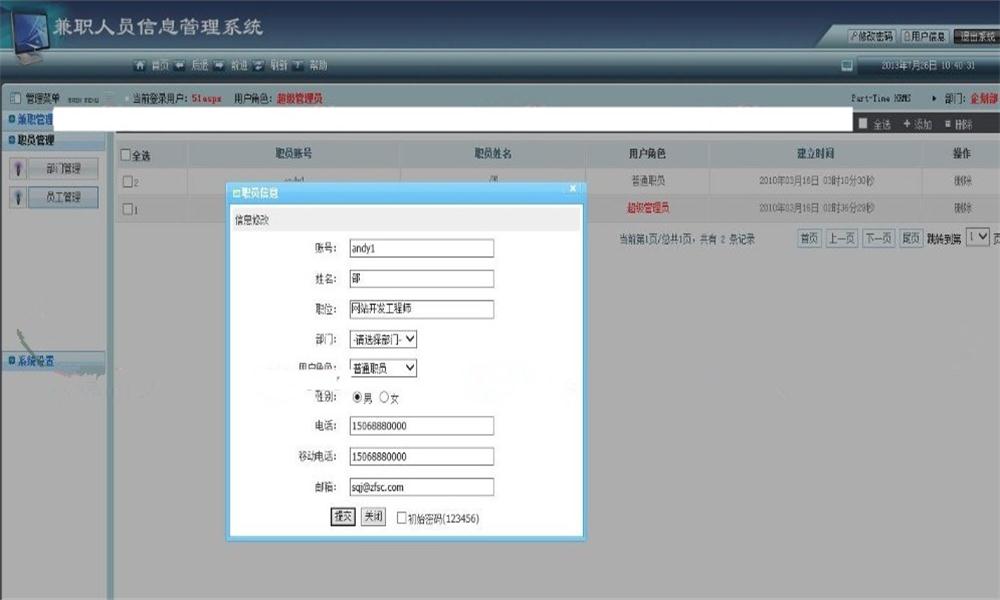Enable the 初始密码(123456) checkbox
The image size is (1000, 600).
point(402,518)
